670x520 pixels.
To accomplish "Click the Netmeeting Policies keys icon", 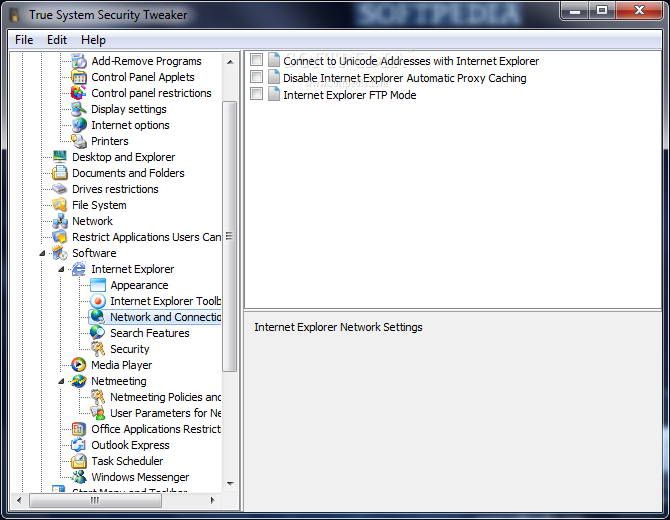I will coord(98,397).
